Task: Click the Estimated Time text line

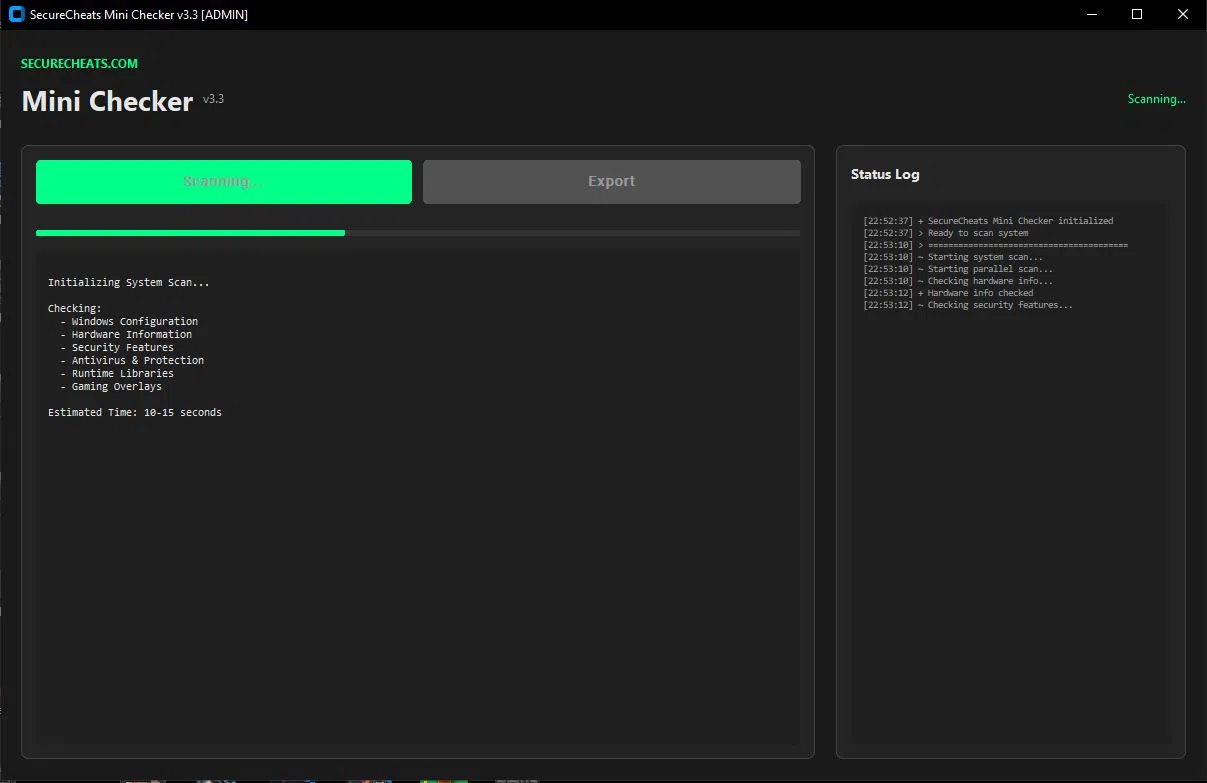Action: click(x=134, y=412)
